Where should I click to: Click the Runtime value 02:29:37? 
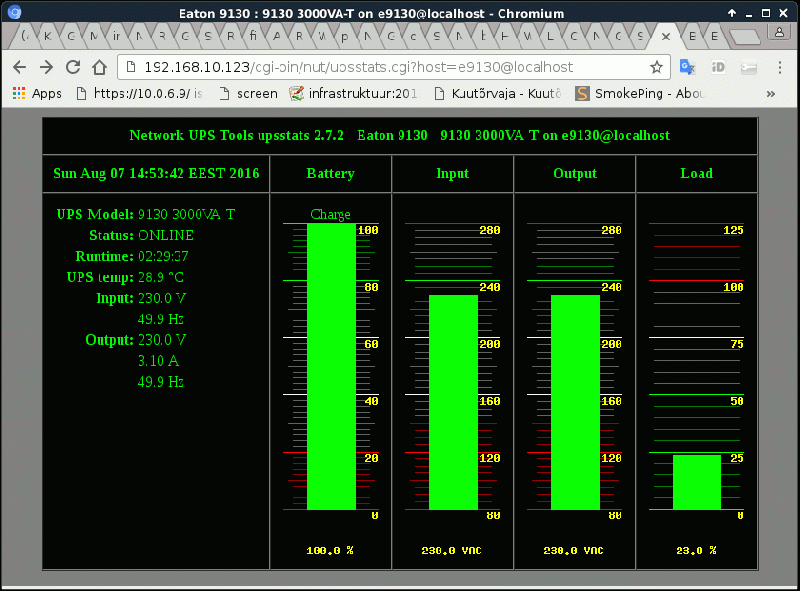[x=163, y=256]
